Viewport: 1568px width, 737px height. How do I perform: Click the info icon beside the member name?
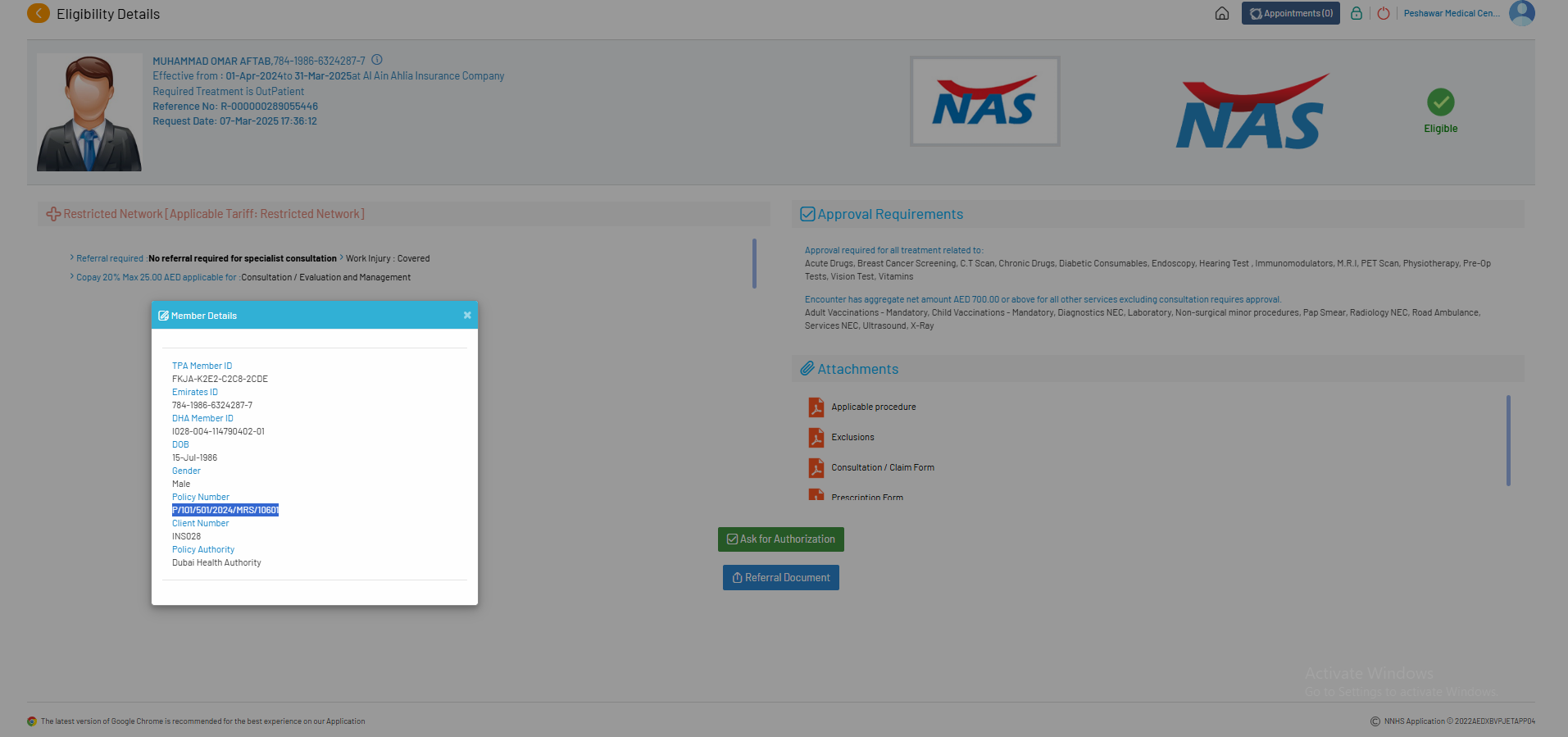click(x=377, y=60)
